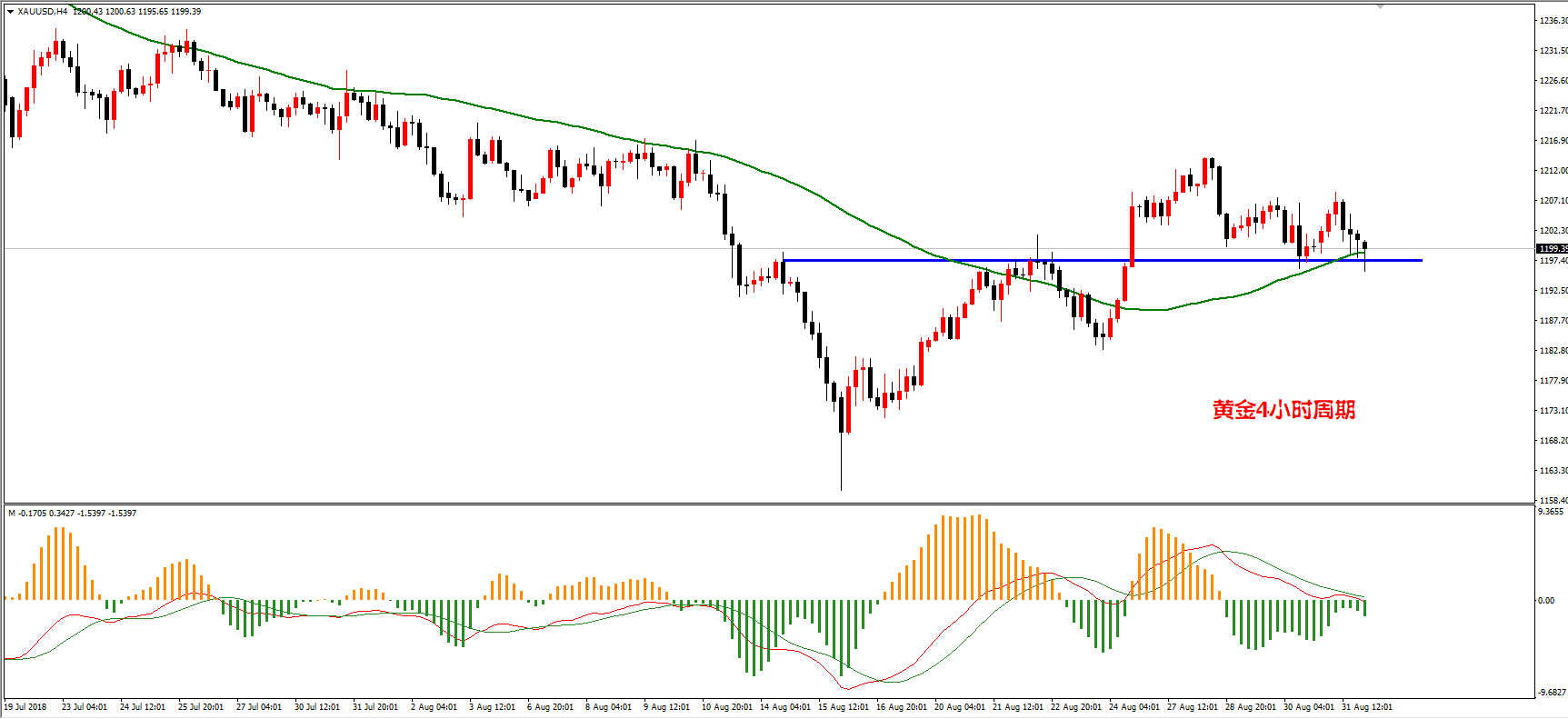This screenshot has height=719, width=1568.
Task: Select the blue horizontal support line
Action: coord(1103,261)
